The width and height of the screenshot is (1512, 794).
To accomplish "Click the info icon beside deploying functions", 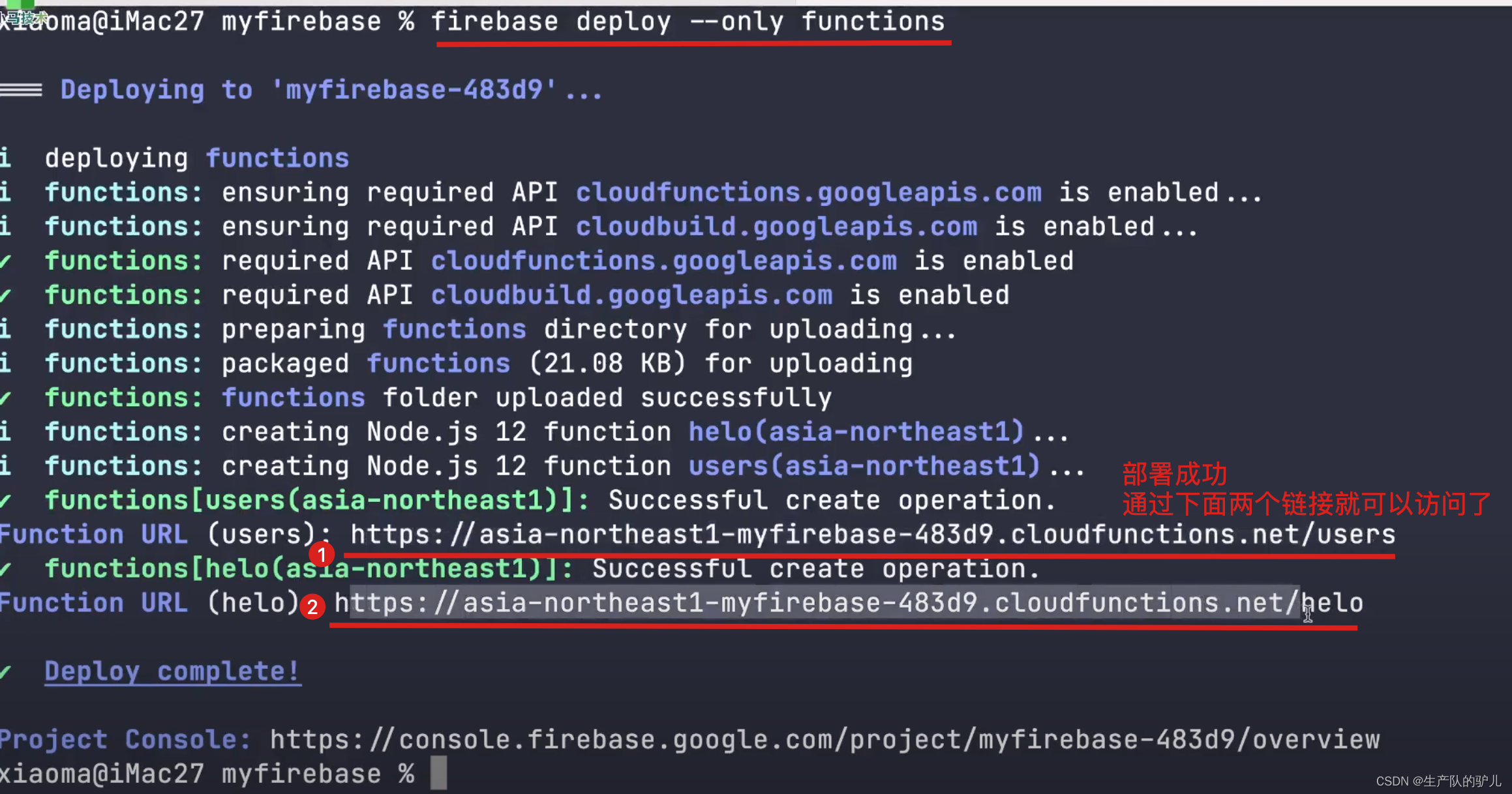I will [x=7, y=158].
